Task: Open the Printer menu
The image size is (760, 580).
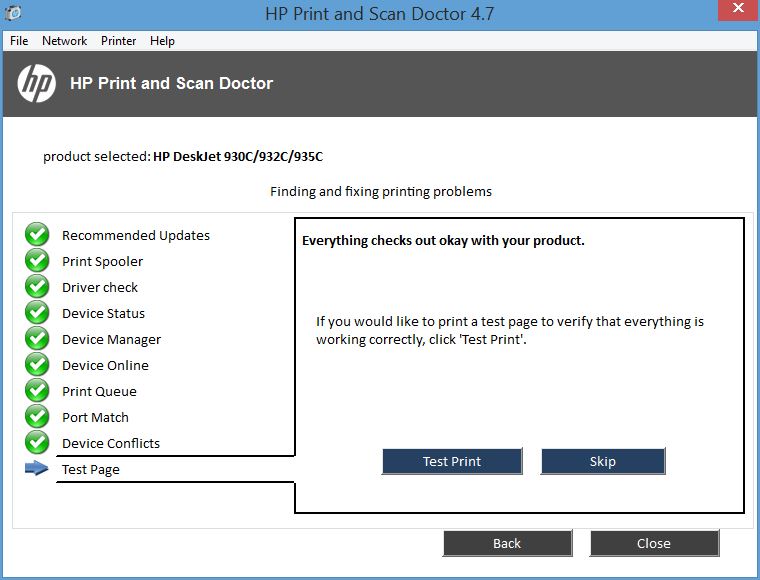Action: tap(118, 41)
